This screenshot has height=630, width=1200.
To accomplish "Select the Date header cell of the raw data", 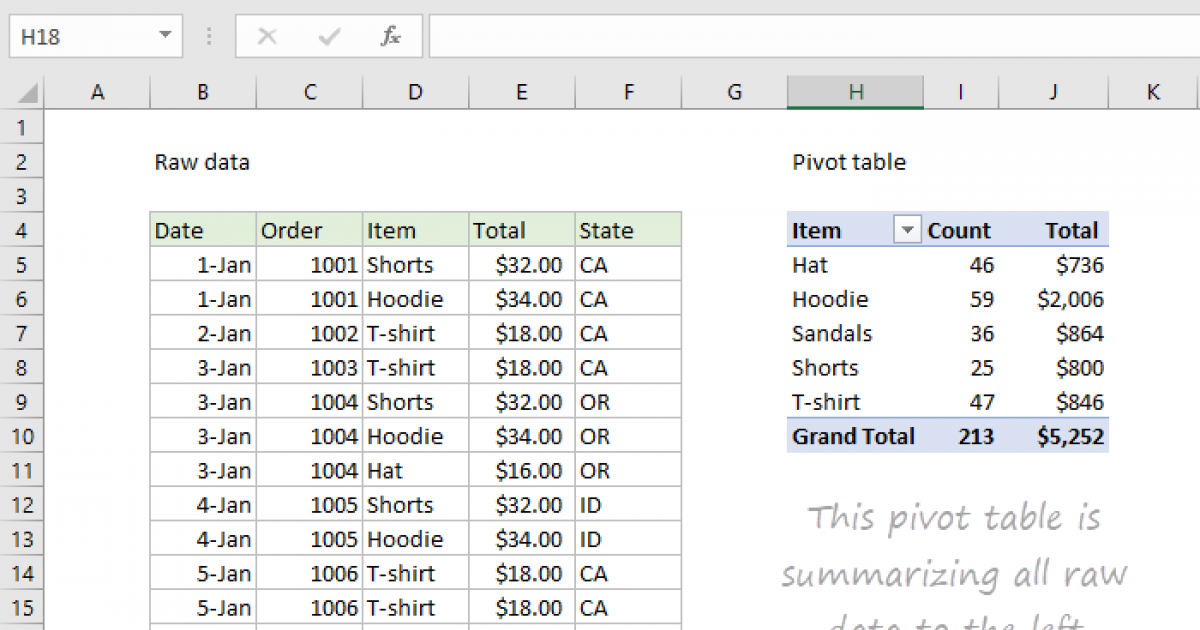I will [200, 230].
